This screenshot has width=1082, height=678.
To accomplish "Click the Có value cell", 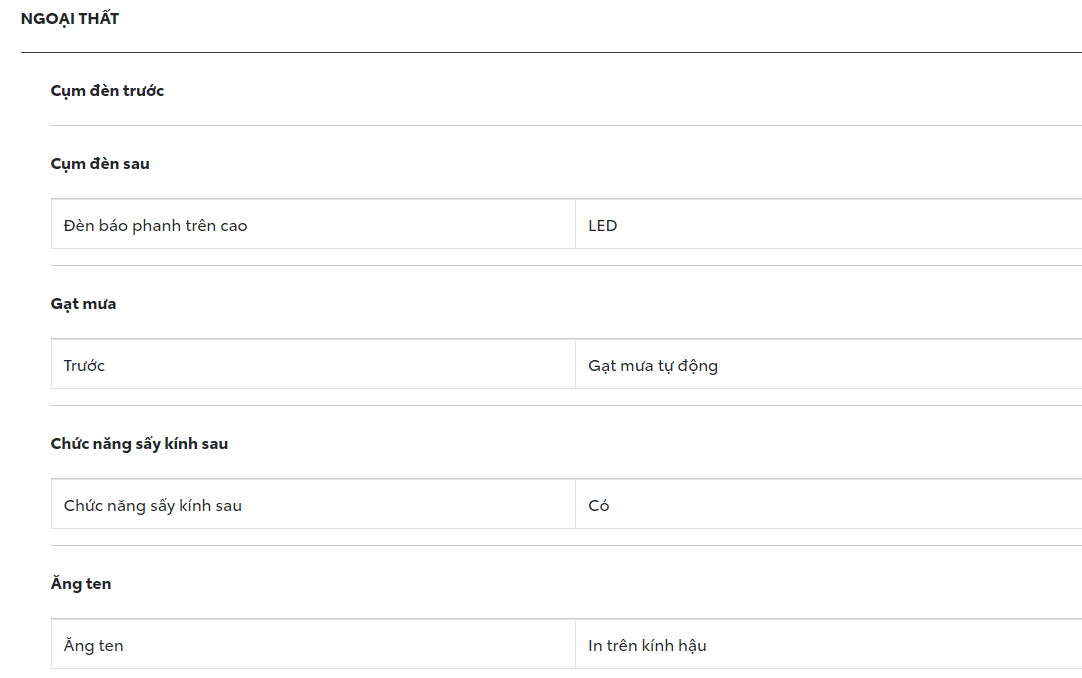I will click(x=599, y=506).
